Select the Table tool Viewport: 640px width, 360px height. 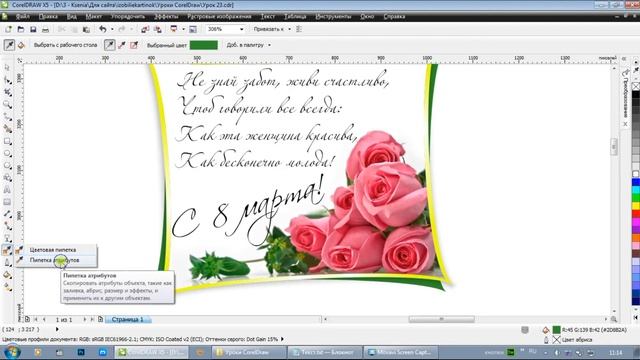tap(7, 202)
